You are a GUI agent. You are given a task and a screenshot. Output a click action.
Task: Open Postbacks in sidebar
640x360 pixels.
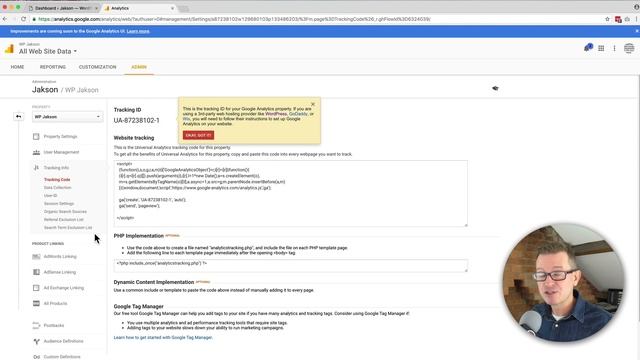[x=54, y=325]
